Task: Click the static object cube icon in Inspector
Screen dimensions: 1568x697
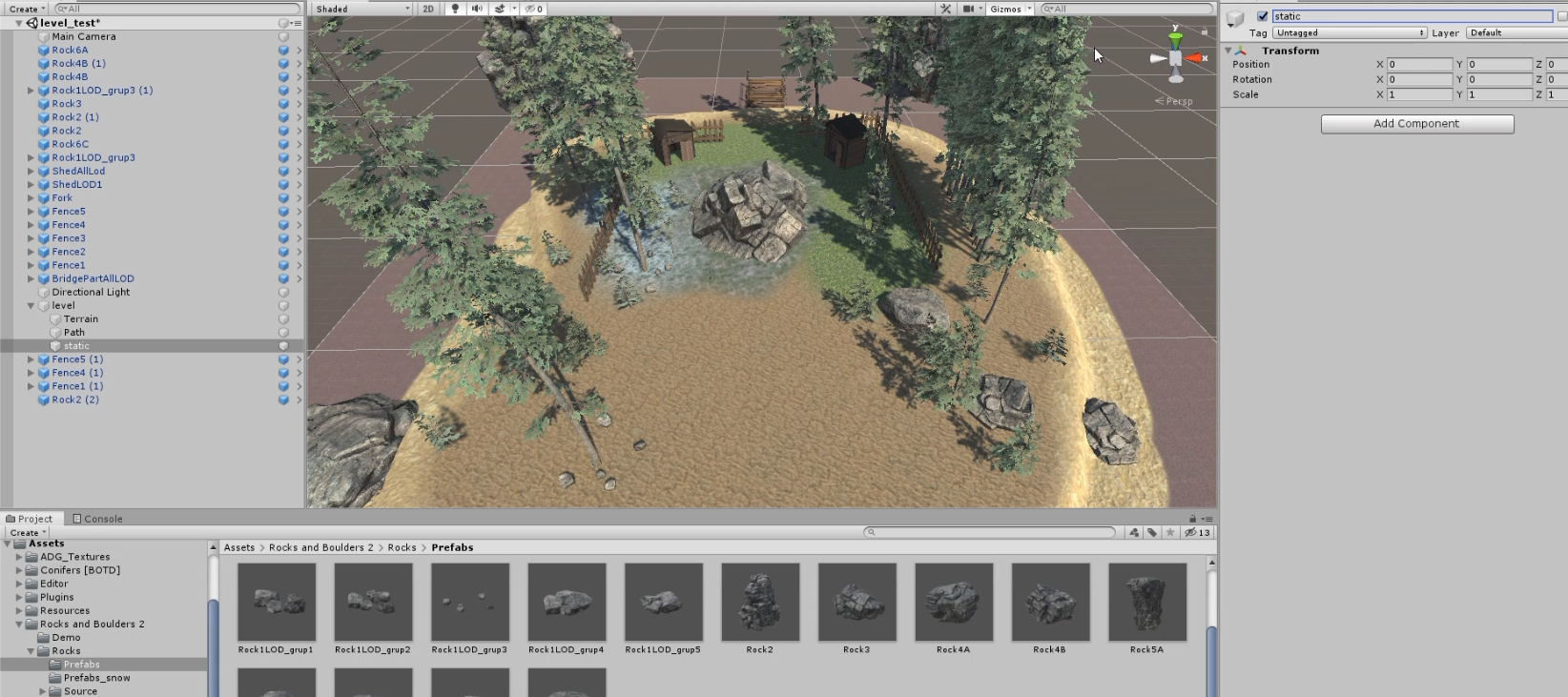Action: point(1235,18)
